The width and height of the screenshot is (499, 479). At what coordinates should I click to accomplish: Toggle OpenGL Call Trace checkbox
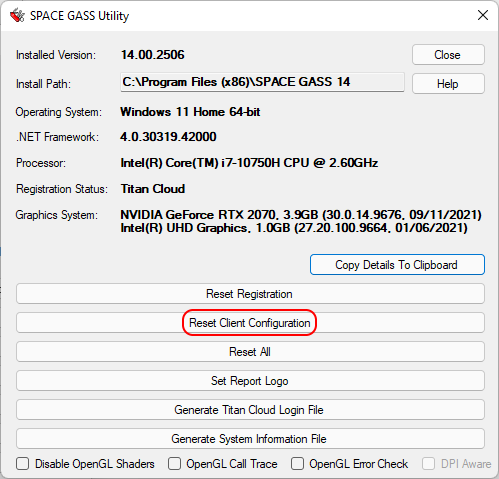point(174,464)
